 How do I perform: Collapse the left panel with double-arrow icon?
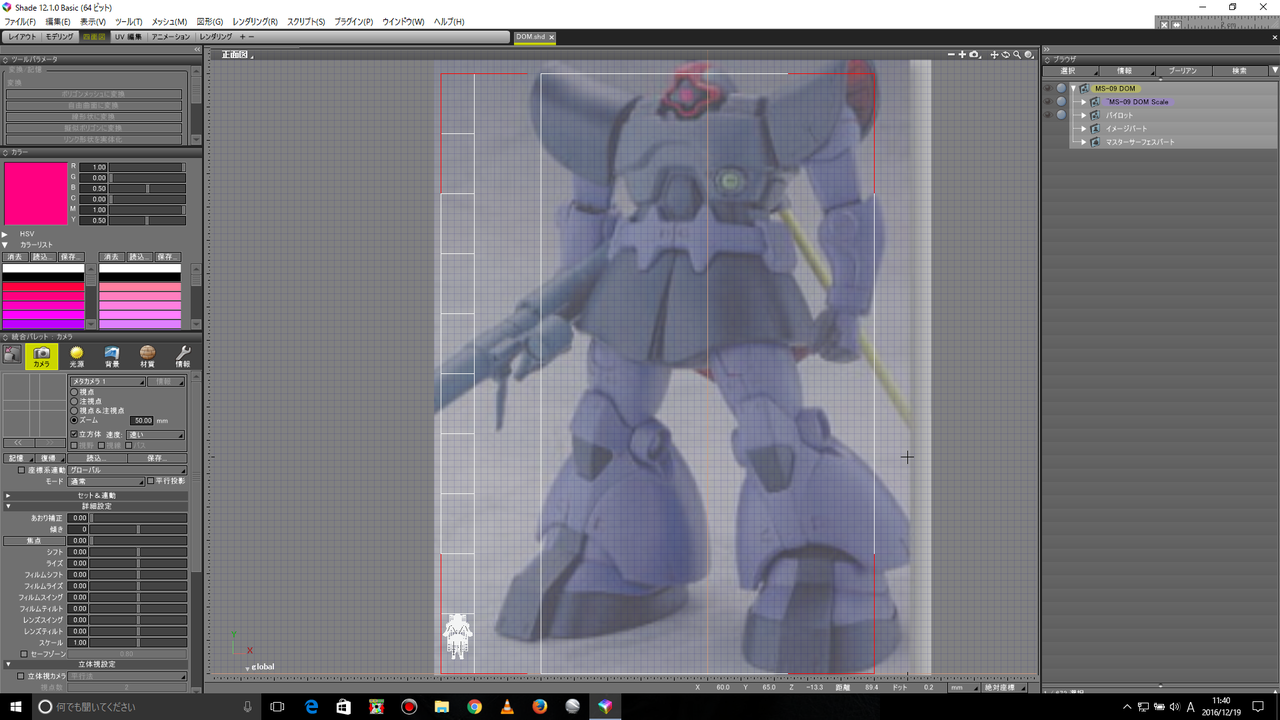pyautogui.click(x=197, y=49)
